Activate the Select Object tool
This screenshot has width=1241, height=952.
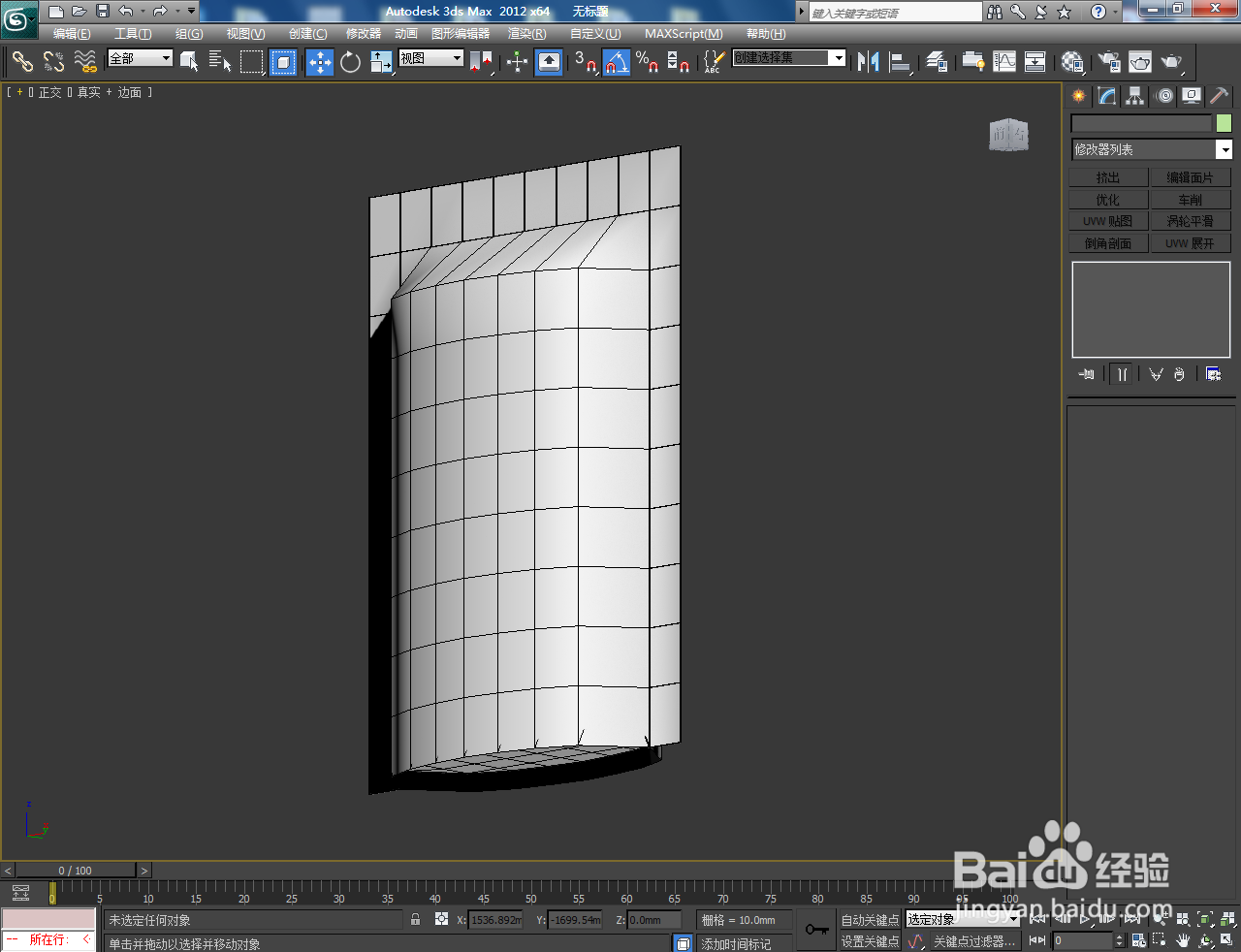coord(189,62)
